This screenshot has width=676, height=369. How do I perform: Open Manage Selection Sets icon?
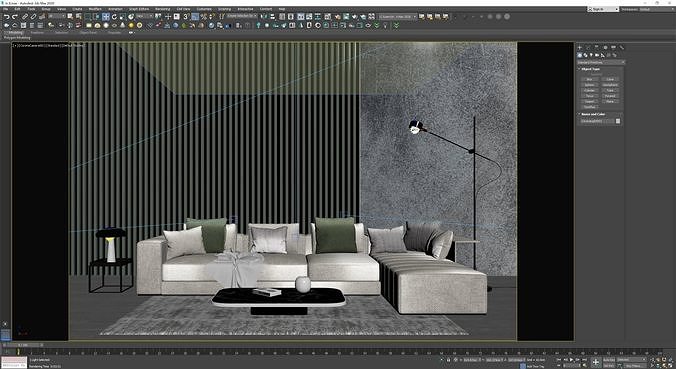[222, 16]
